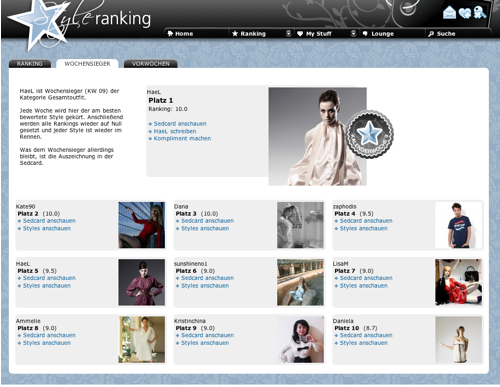500x387 pixels.
Task: Select the WOCHENSIEGER tab
Action: [x=87, y=64]
